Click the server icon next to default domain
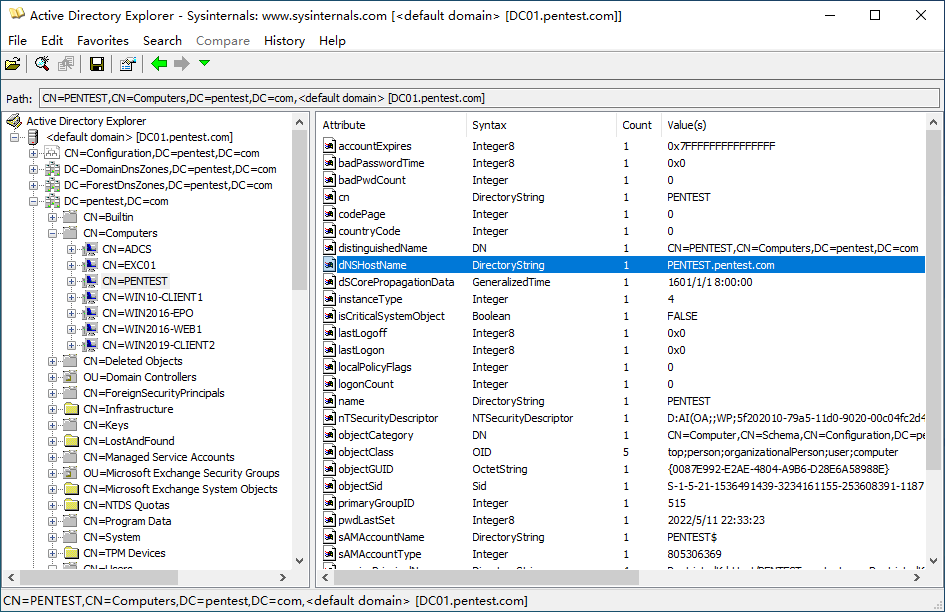Image resolution: width=945 pixels, height=612 pixels. point(33,137)
